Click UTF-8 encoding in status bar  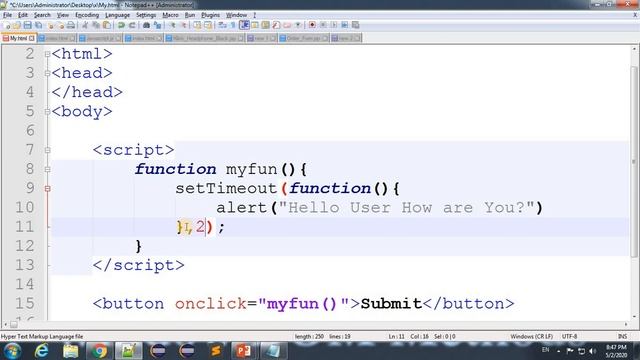(x=569, y=336)
